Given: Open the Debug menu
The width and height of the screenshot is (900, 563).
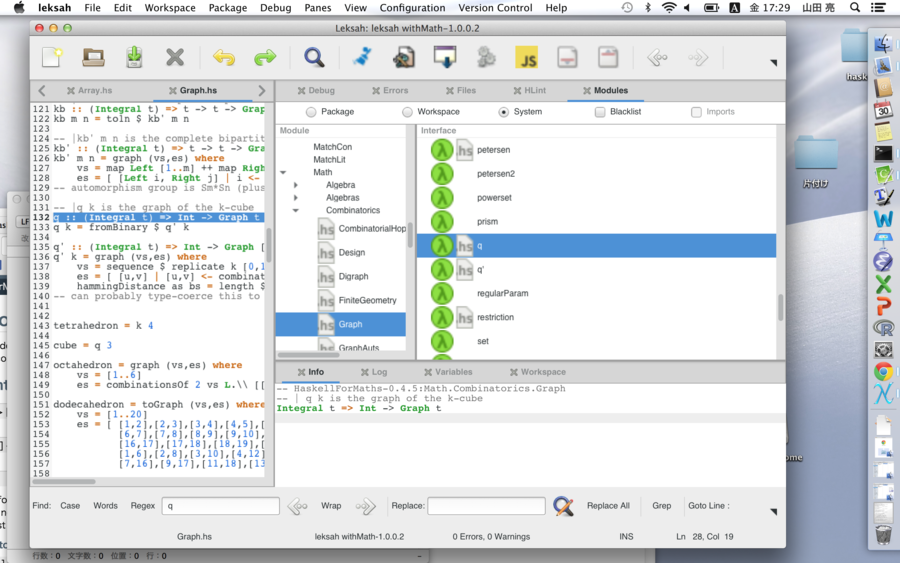Looking at the screenshot, I should pos(276,7).
